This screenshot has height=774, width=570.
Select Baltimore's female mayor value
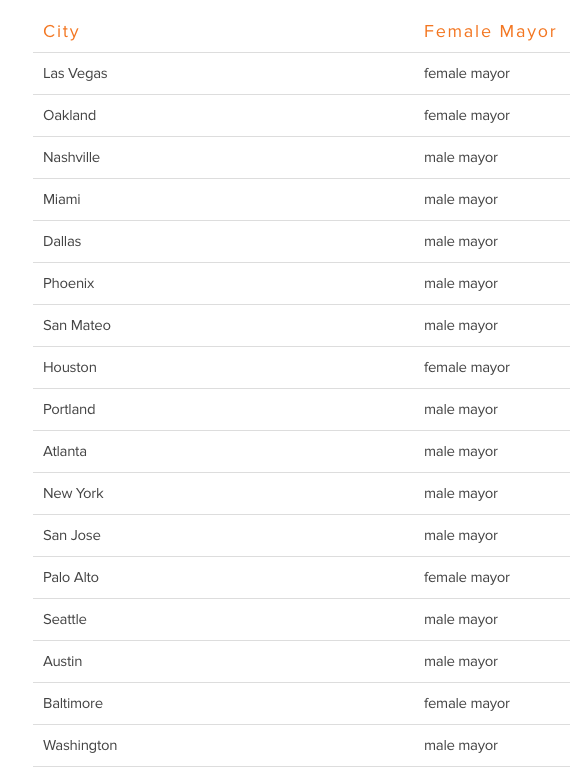point(467,703)
